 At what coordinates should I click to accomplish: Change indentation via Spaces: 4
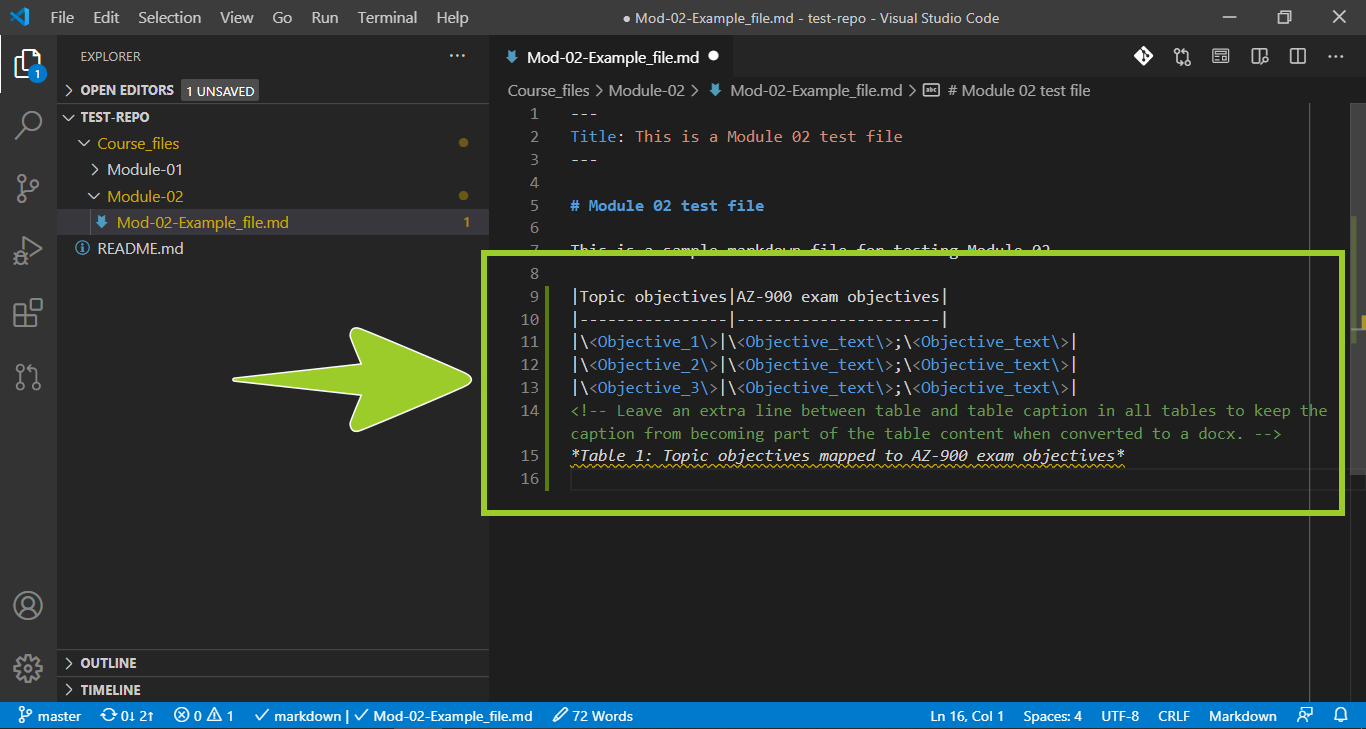1052,715
